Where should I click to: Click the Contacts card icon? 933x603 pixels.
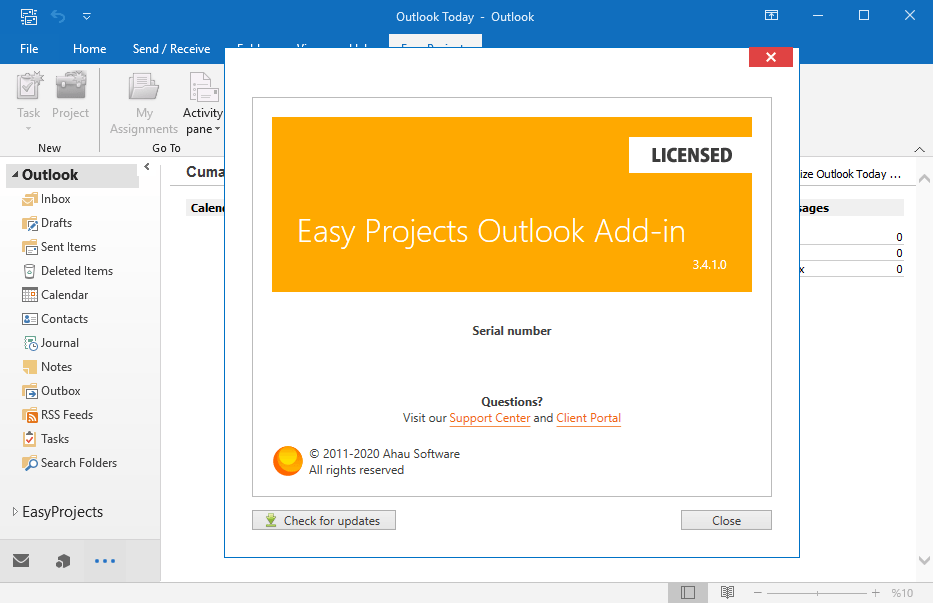tap(30, 319)
